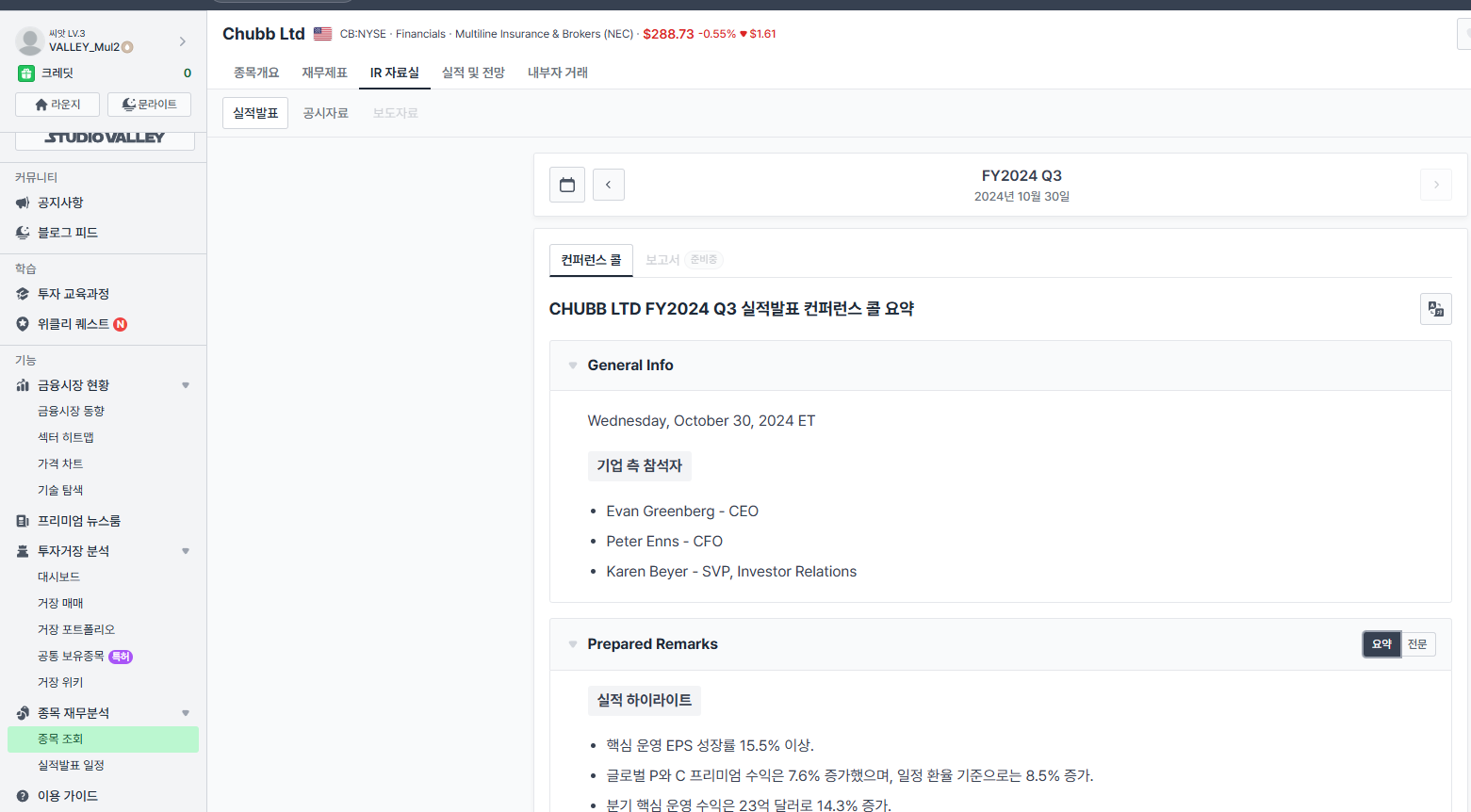Viewport: 1471px width, 812px height.
Task: Click the megaphone icon for 공지사항
Action: pyautogui.click(x=23, y=203)
